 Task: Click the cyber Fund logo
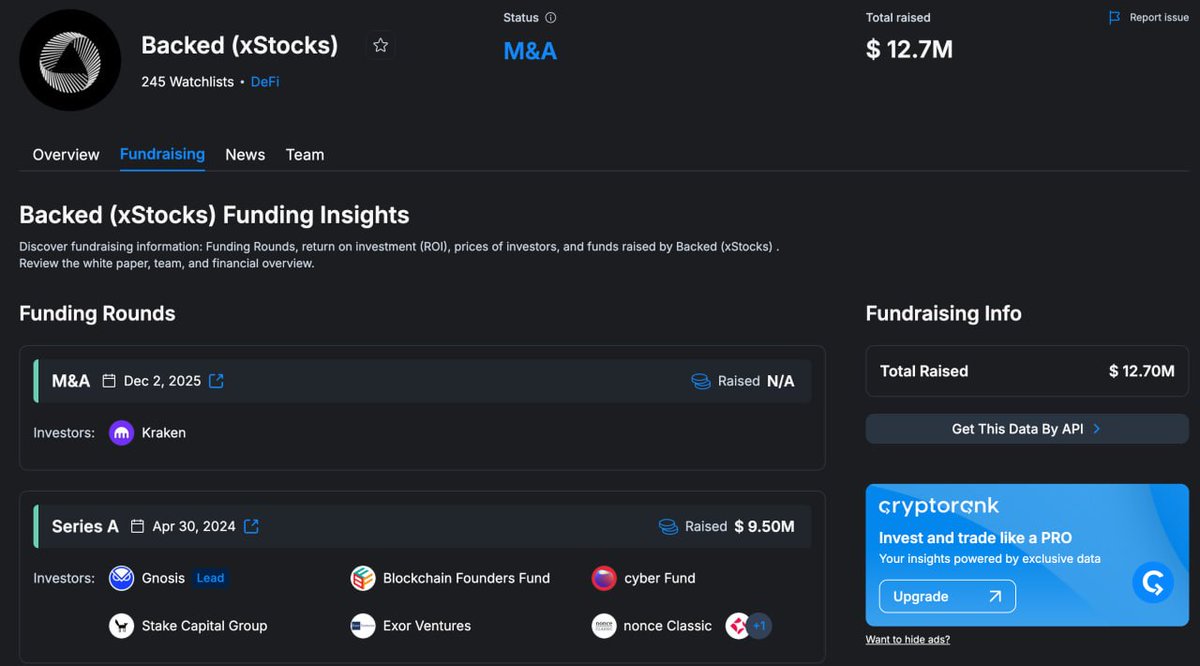pyautogui.click(x=604, y=578)
